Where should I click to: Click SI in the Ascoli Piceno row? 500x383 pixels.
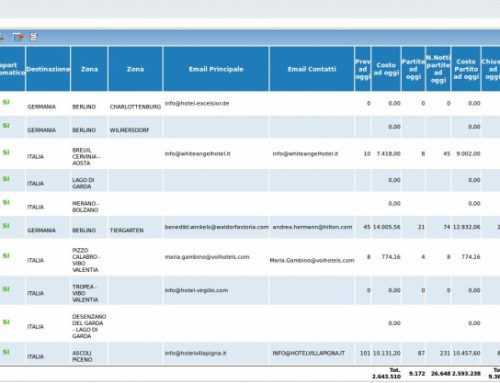[x=6, y=352]
